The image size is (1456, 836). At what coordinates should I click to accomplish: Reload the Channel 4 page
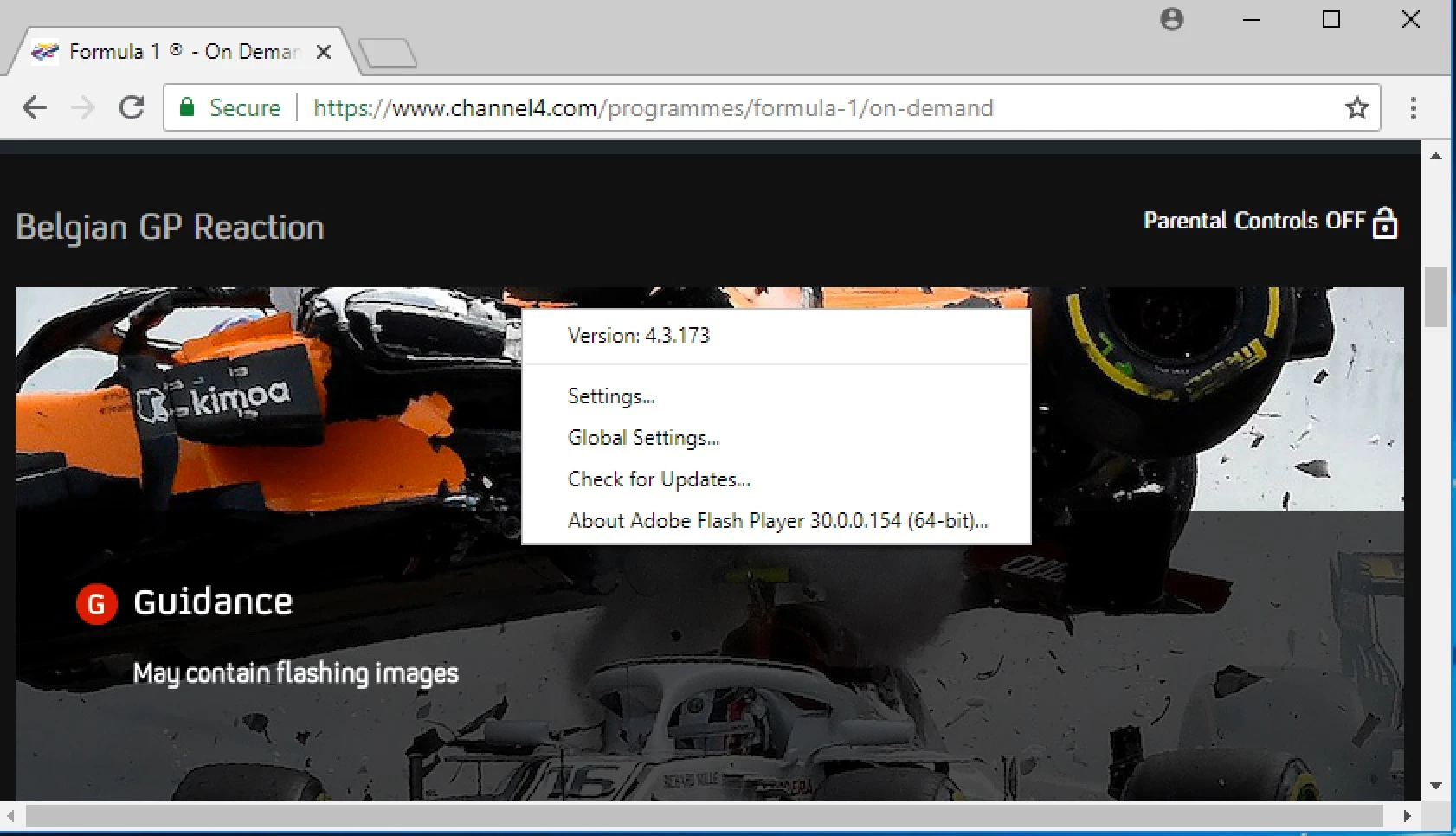[132, 108]
